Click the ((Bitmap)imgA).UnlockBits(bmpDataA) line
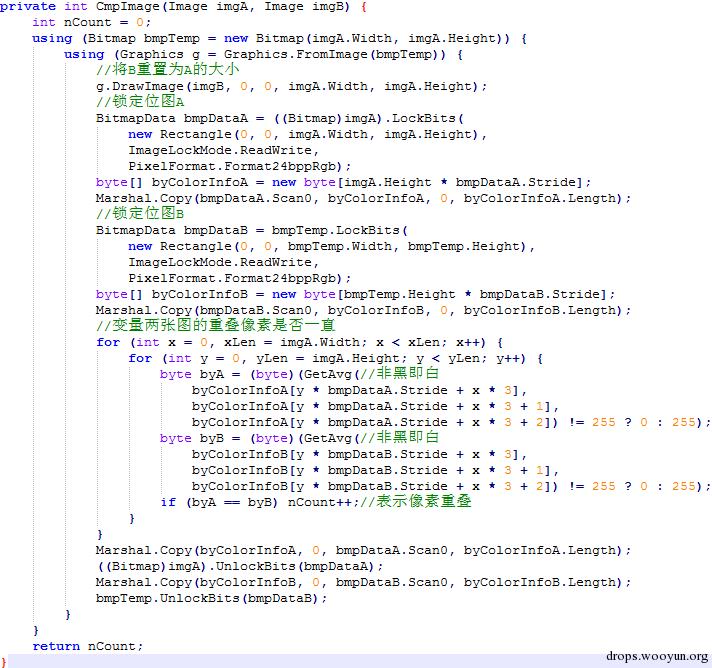 240,567
